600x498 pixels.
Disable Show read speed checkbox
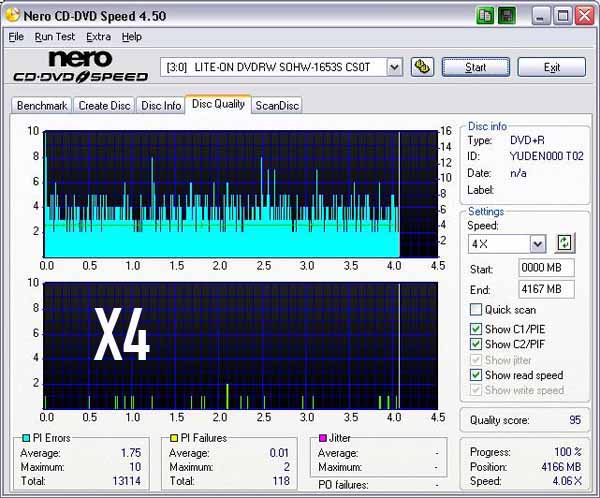pos(476,375)
